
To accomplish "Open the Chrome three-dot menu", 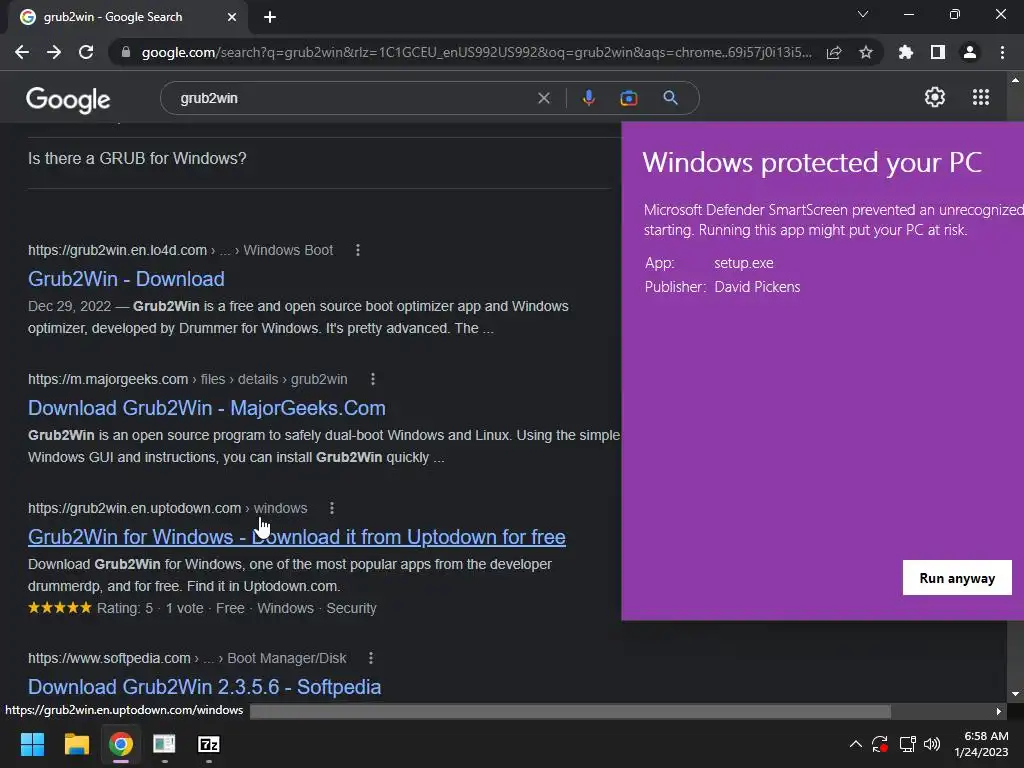I will click(x=1002, y=52).
